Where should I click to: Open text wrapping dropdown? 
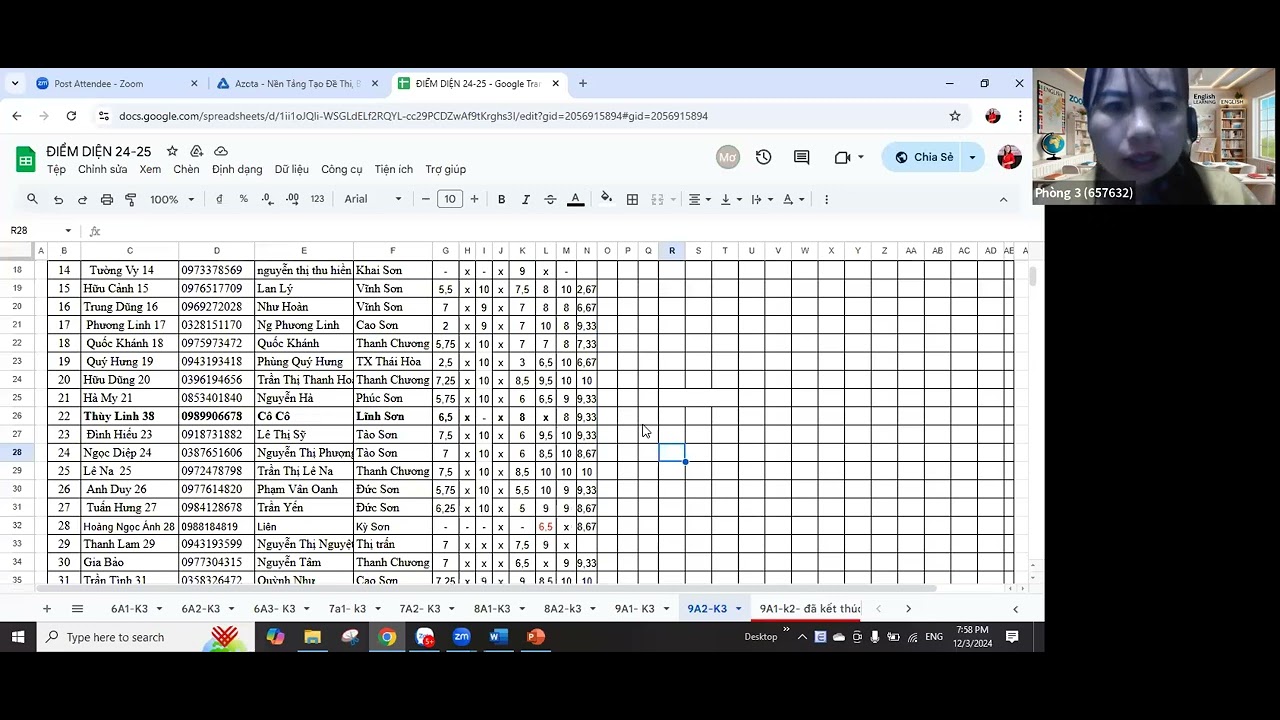click(761, 199)
